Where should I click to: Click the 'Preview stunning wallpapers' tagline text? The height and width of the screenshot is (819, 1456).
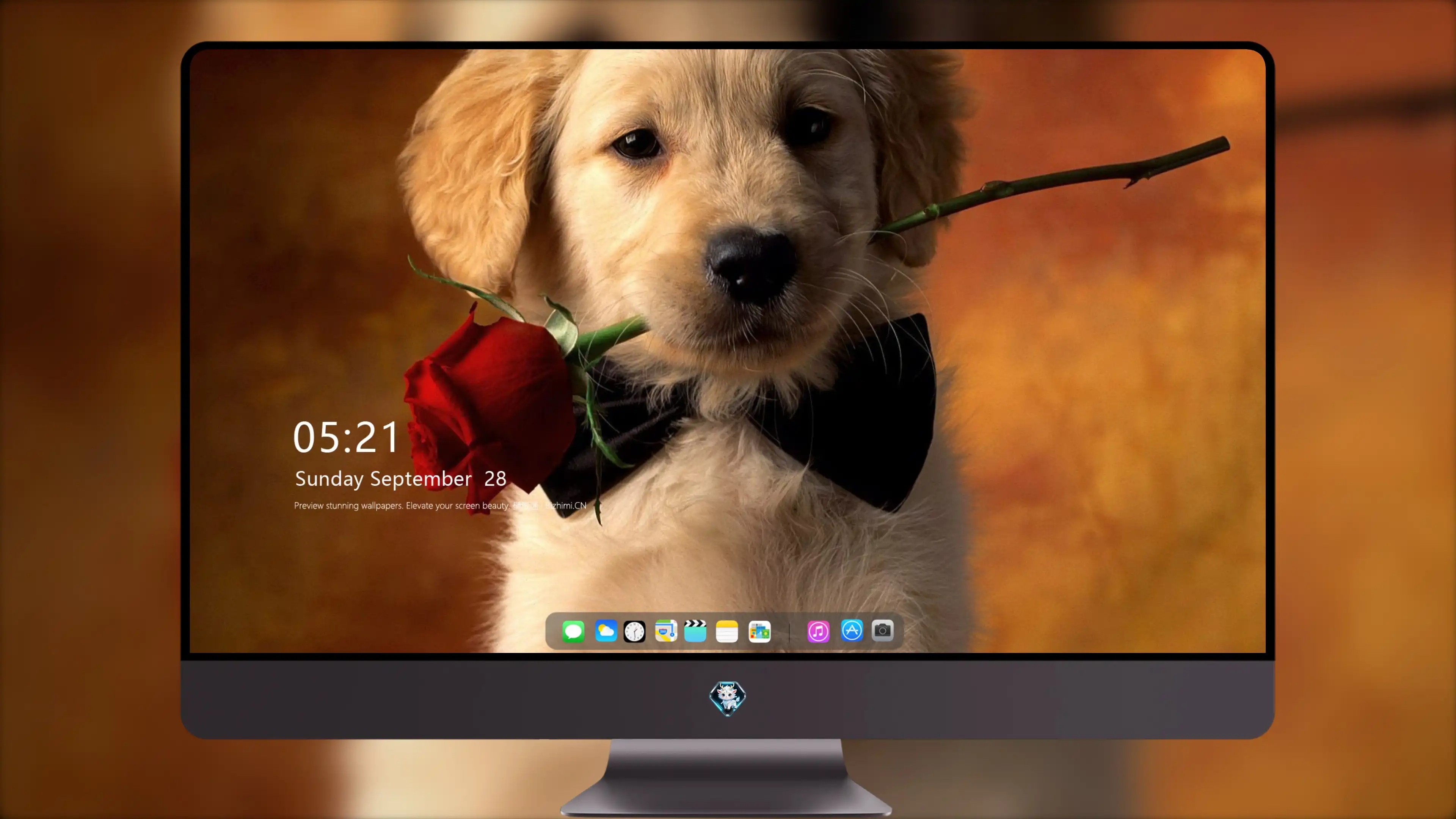(x=440, y=505)
